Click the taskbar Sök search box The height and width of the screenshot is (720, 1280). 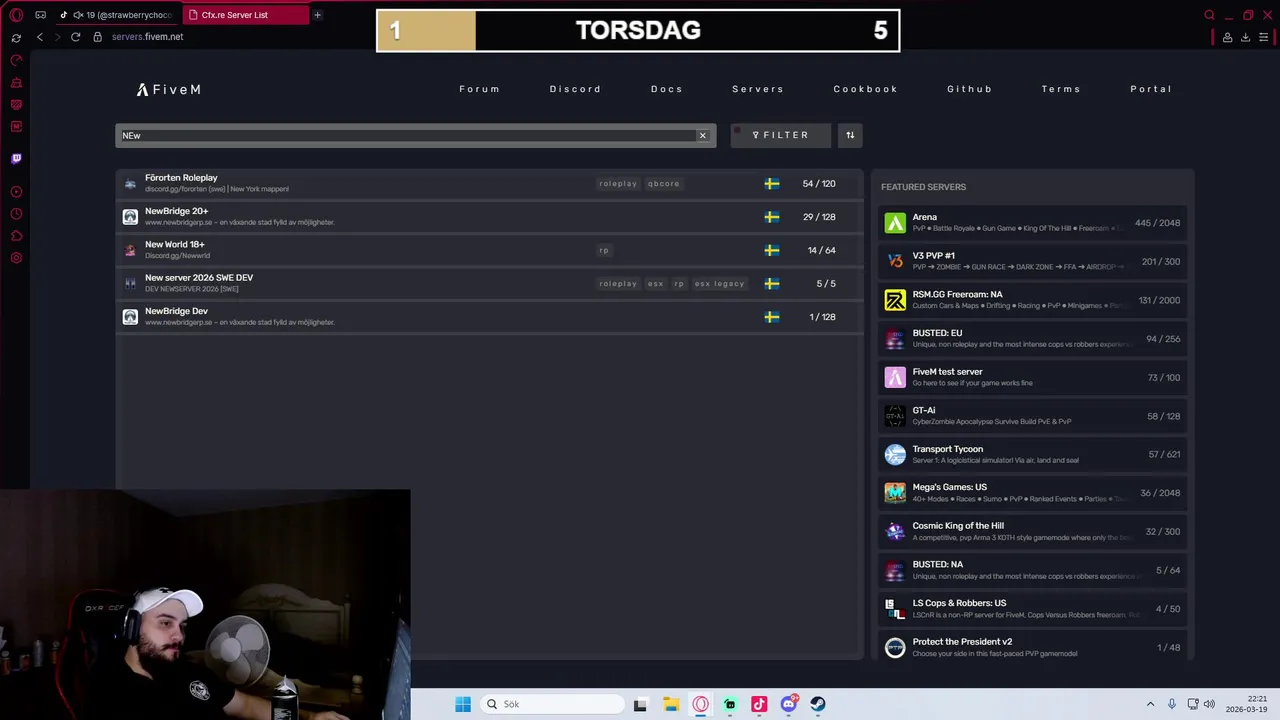tap(551, 704)
